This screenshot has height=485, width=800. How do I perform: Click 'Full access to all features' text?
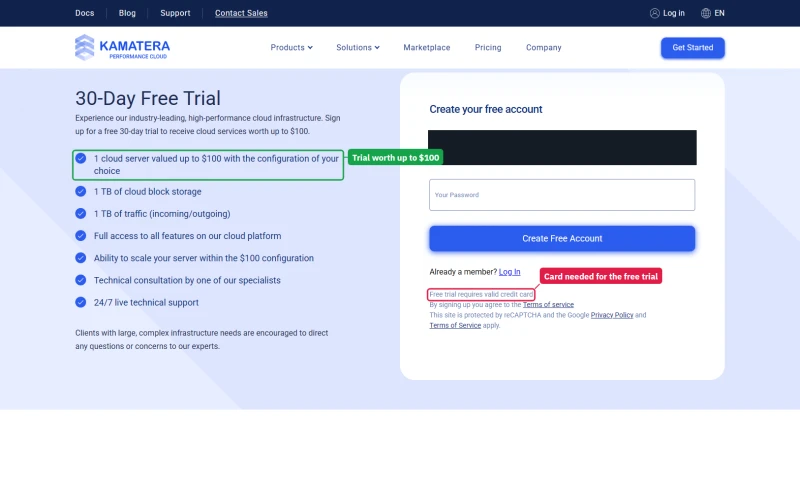tap(187, 236)
